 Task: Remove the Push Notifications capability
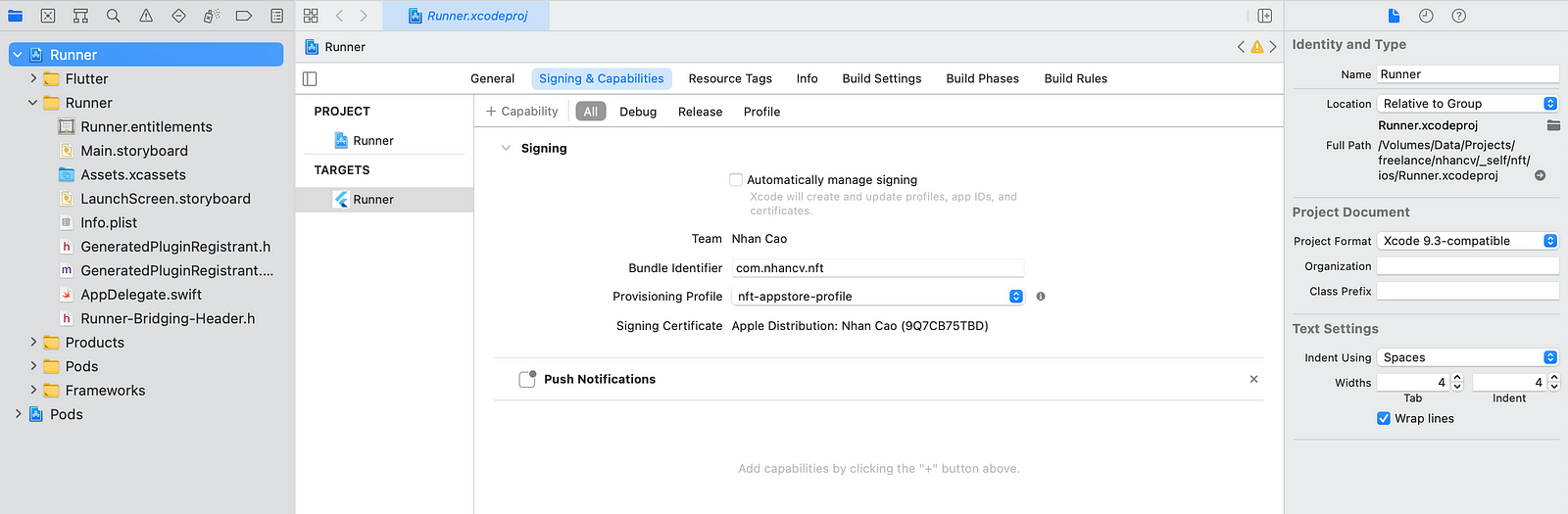click(1253, 379)
